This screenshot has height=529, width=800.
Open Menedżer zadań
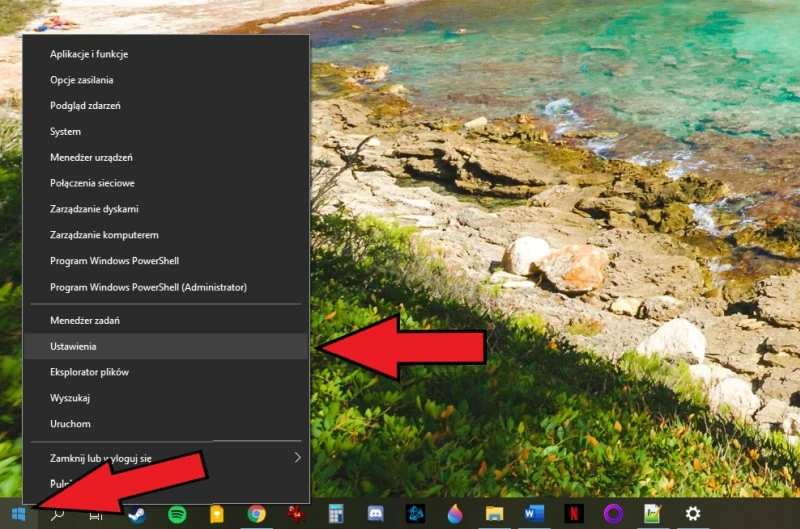click(166, 321)
